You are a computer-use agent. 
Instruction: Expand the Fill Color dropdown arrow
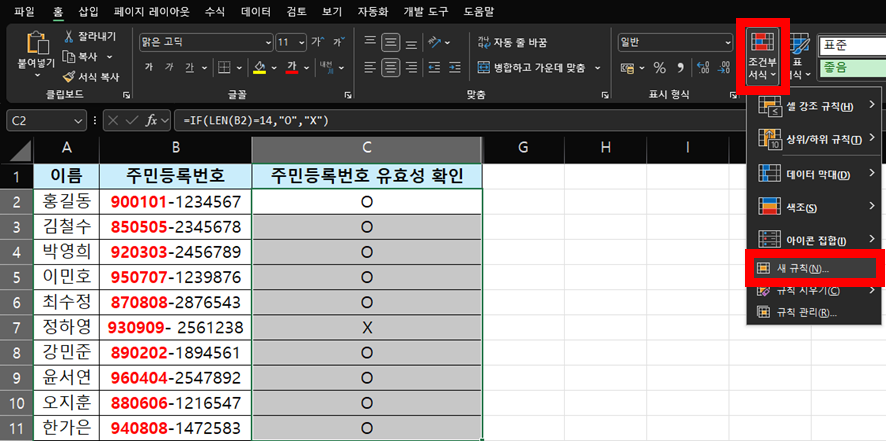(274, 68)
